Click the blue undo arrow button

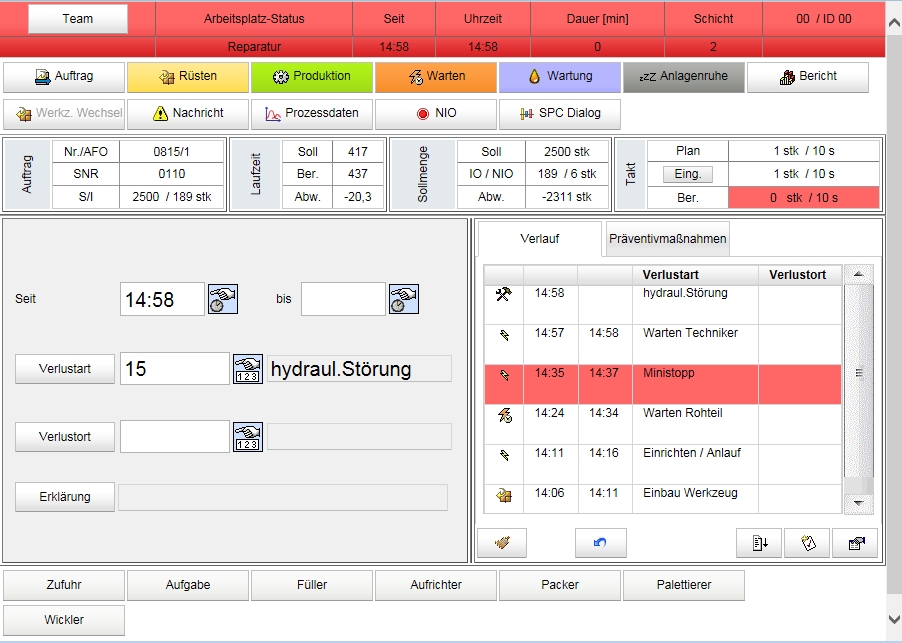pyautogui.click(x=600, y=543)
